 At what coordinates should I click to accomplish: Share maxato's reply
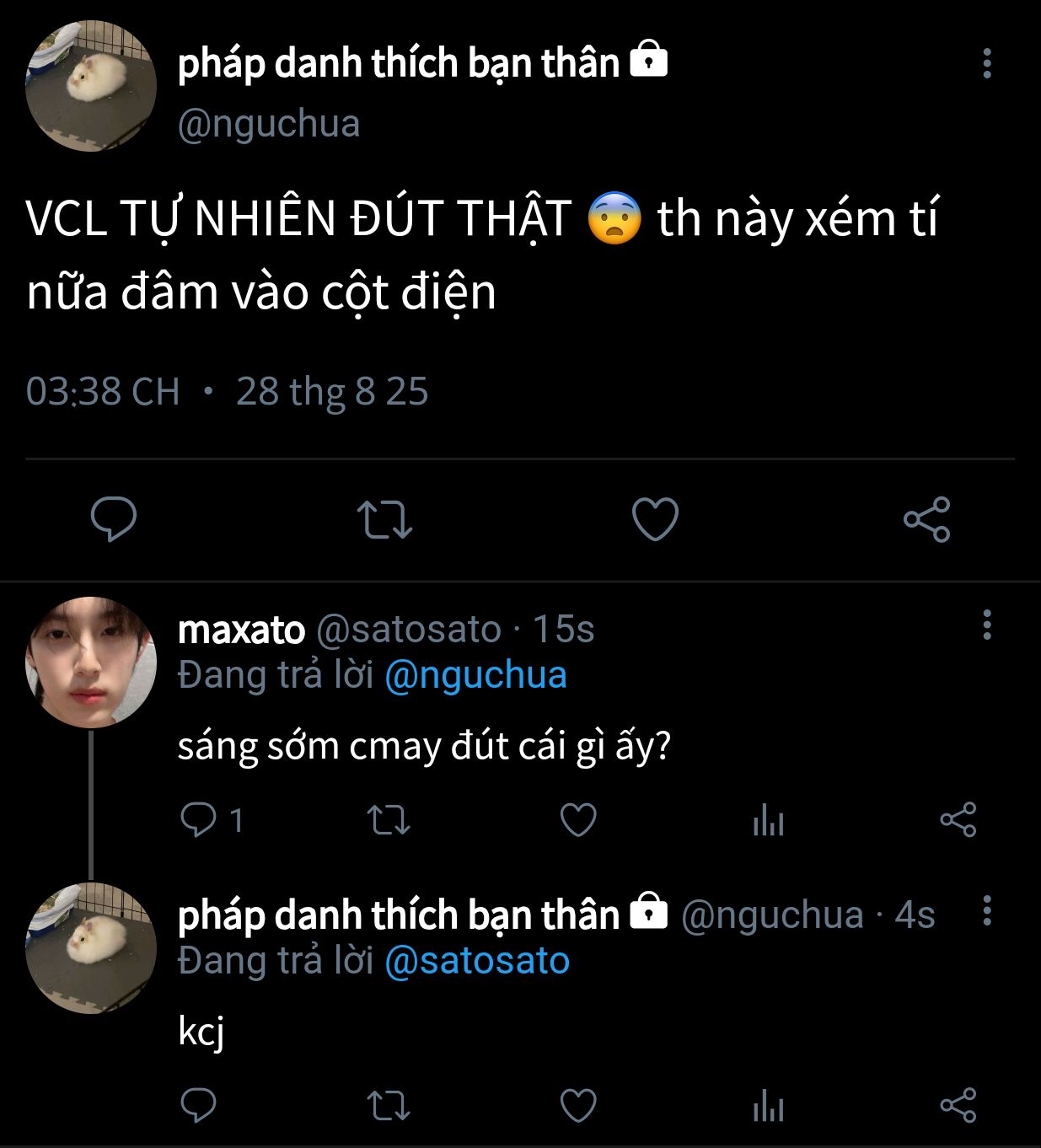coord(958,819)
